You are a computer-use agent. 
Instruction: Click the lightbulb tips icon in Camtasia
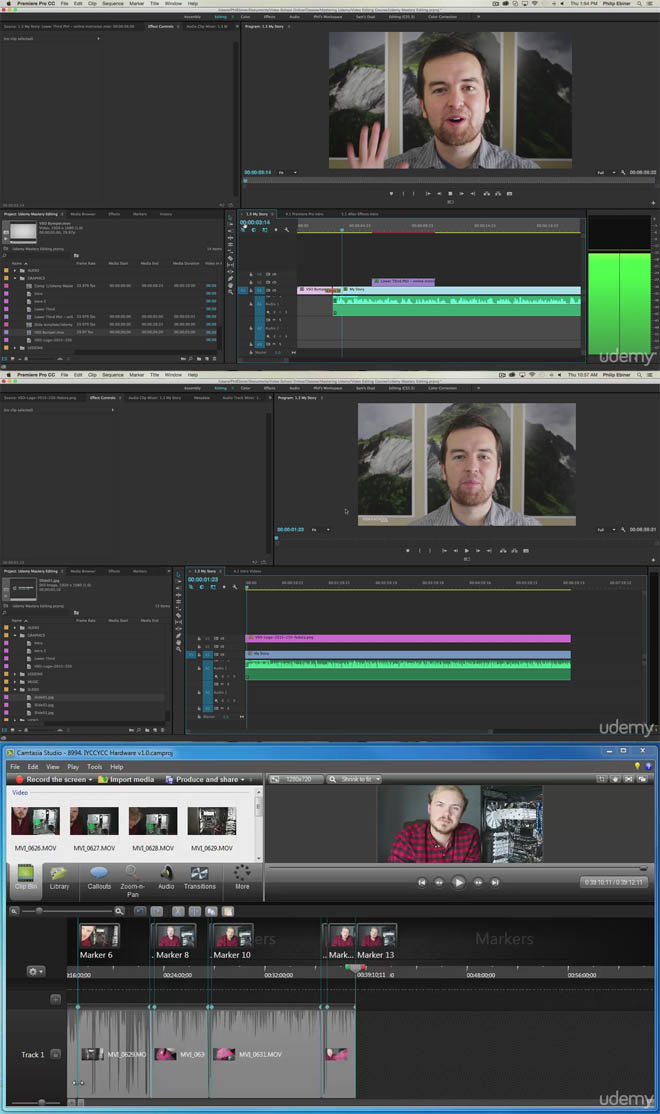pyautogui.click(x=637, y=766)
